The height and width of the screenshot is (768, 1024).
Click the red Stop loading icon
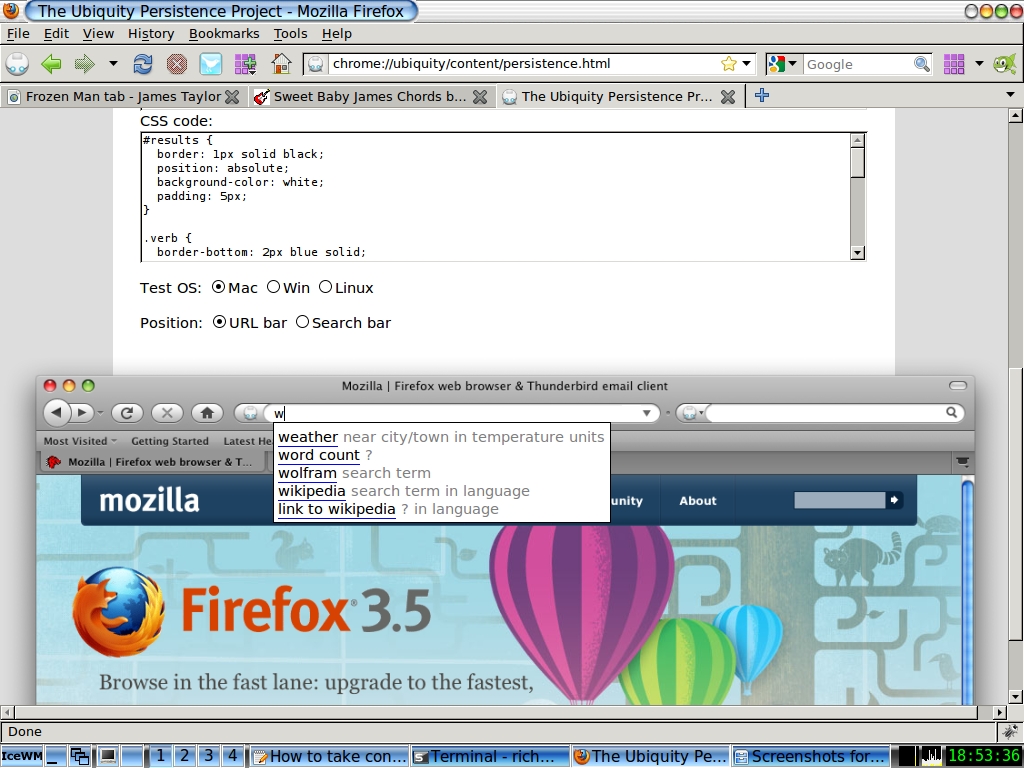[176, 64]
